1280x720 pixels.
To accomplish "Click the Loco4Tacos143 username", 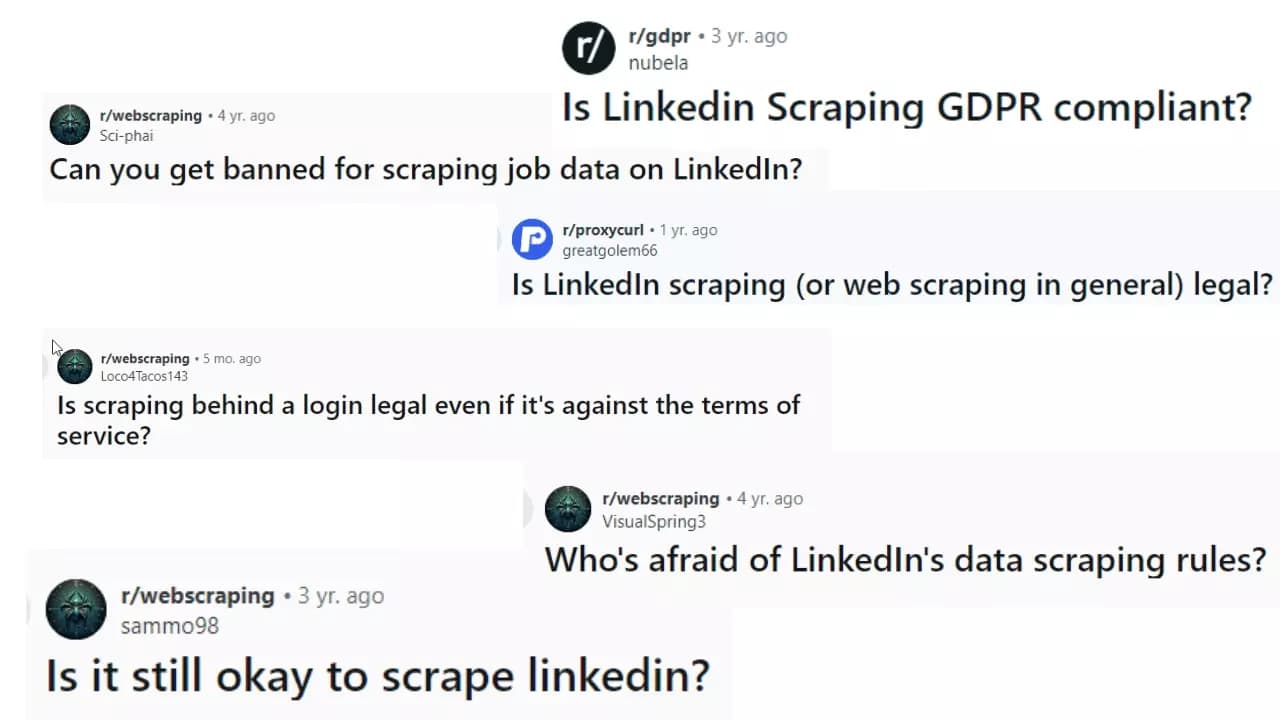I will 144,376.
